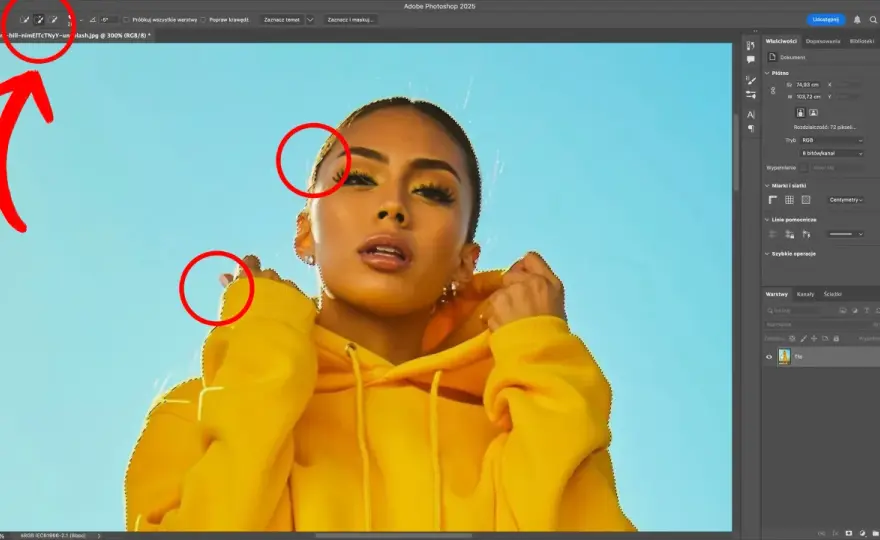Image resolution: width=880 pixels, height=540 pixels.
Task: Click the new adjustment layer icon
Action: coord(863,533)
